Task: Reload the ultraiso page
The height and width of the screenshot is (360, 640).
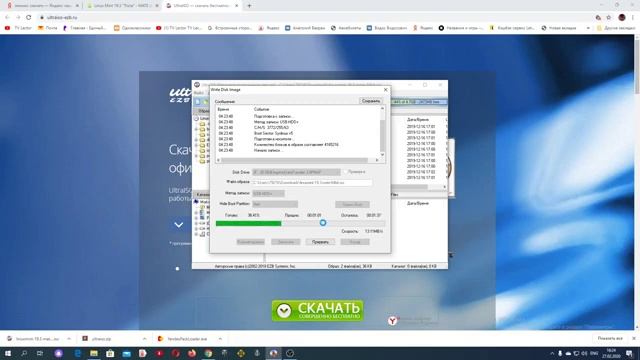Action: 29,17
